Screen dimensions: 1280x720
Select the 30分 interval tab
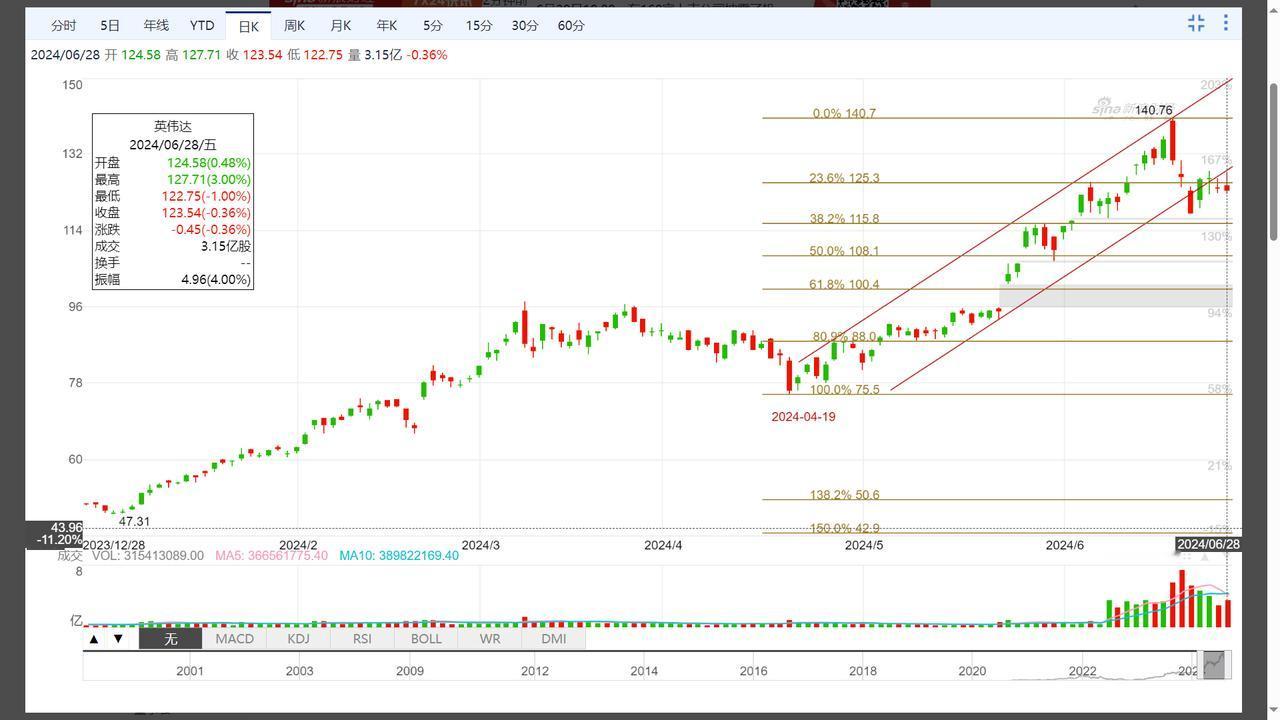click(525, 25)
